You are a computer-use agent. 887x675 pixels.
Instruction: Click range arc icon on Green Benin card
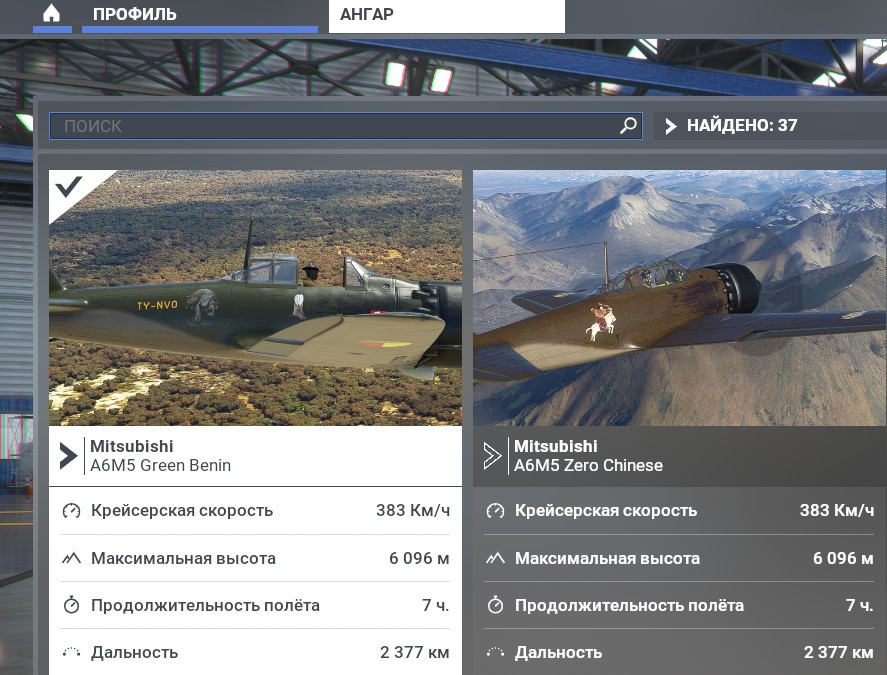tap(71, 652)
